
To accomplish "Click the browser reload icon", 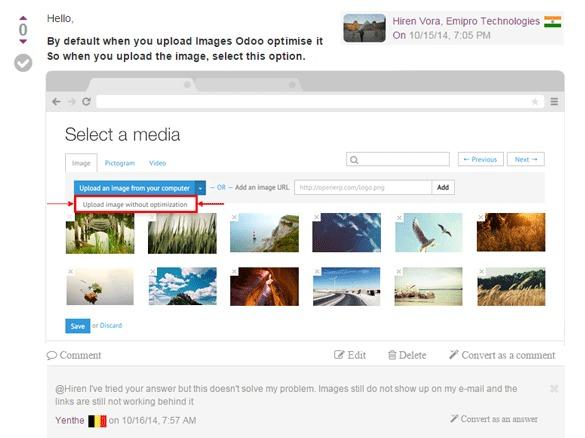I will (87, 101).
